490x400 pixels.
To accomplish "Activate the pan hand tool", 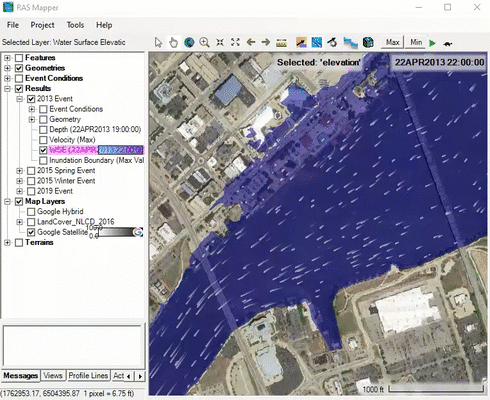I will 173,43.
